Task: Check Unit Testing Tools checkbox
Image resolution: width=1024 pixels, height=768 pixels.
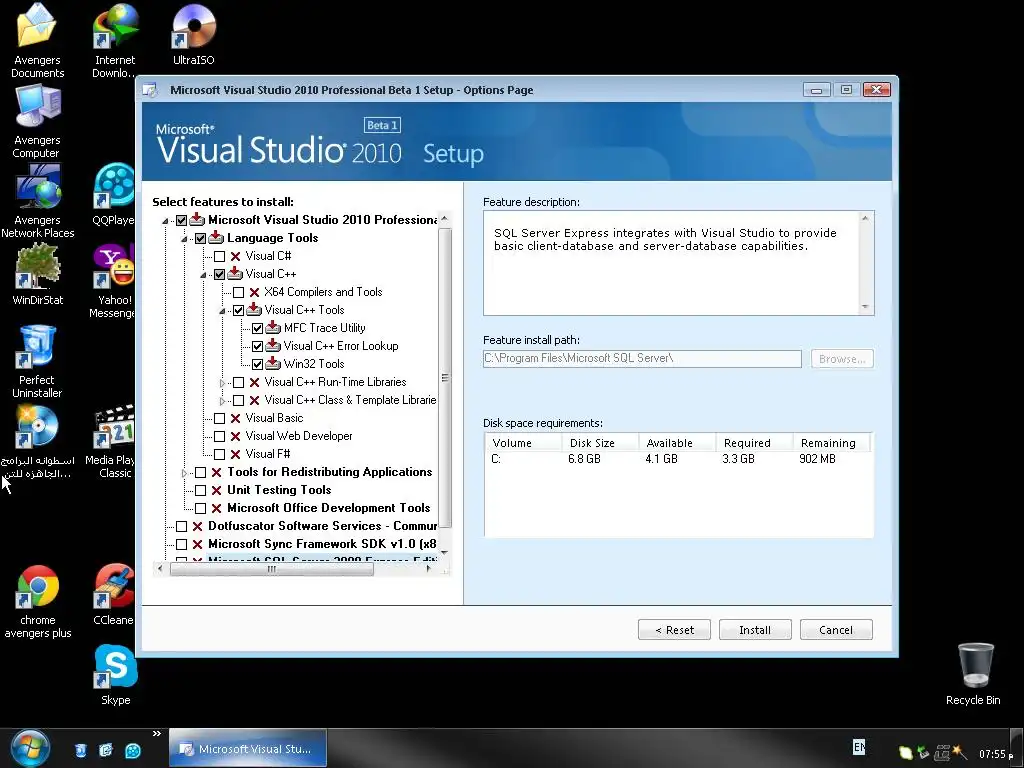Action: coord(200,490)
